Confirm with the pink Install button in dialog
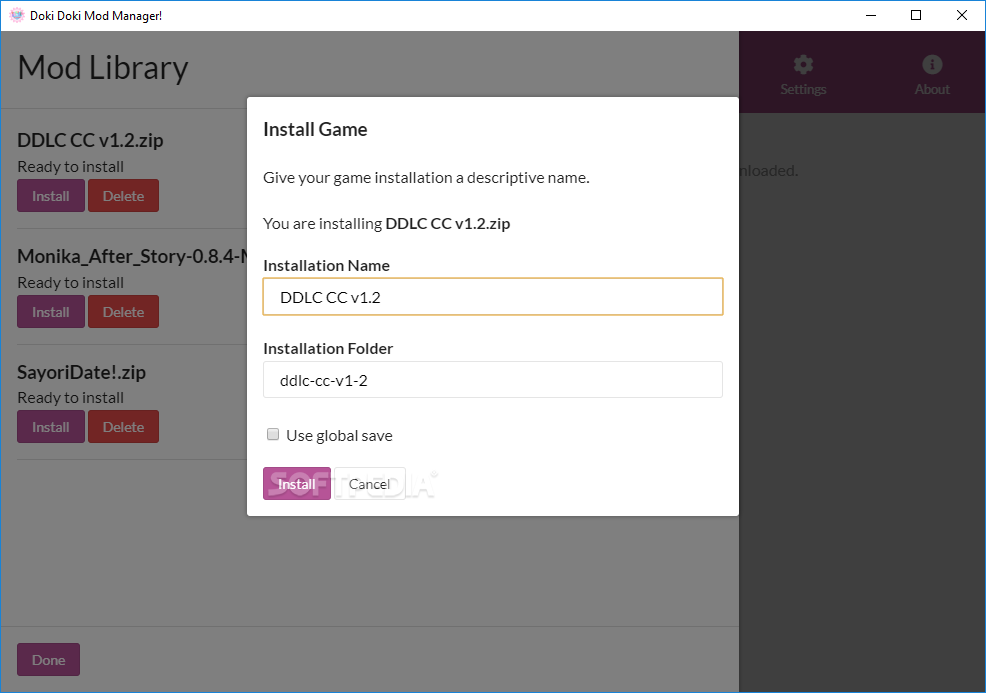This screenshot has height=693, width=986. [297, 484]
